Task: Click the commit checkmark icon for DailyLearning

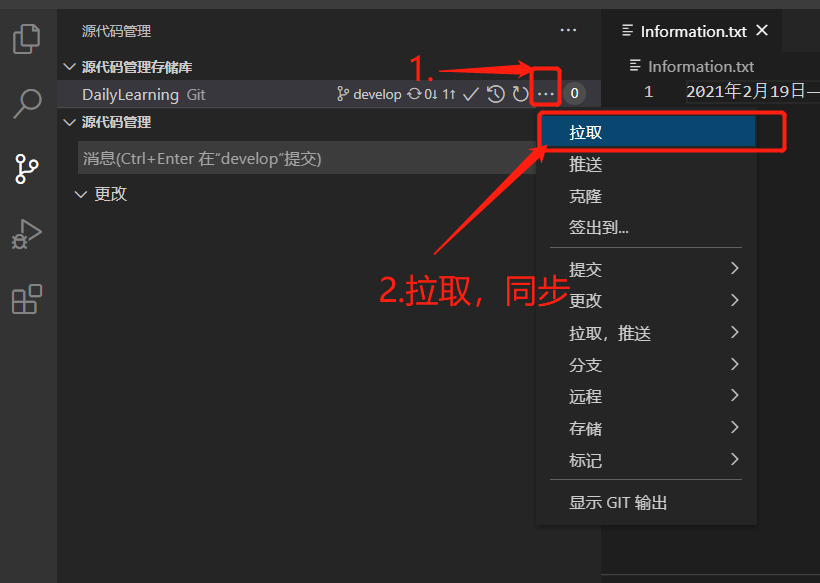Action: [x=471, y=94]
